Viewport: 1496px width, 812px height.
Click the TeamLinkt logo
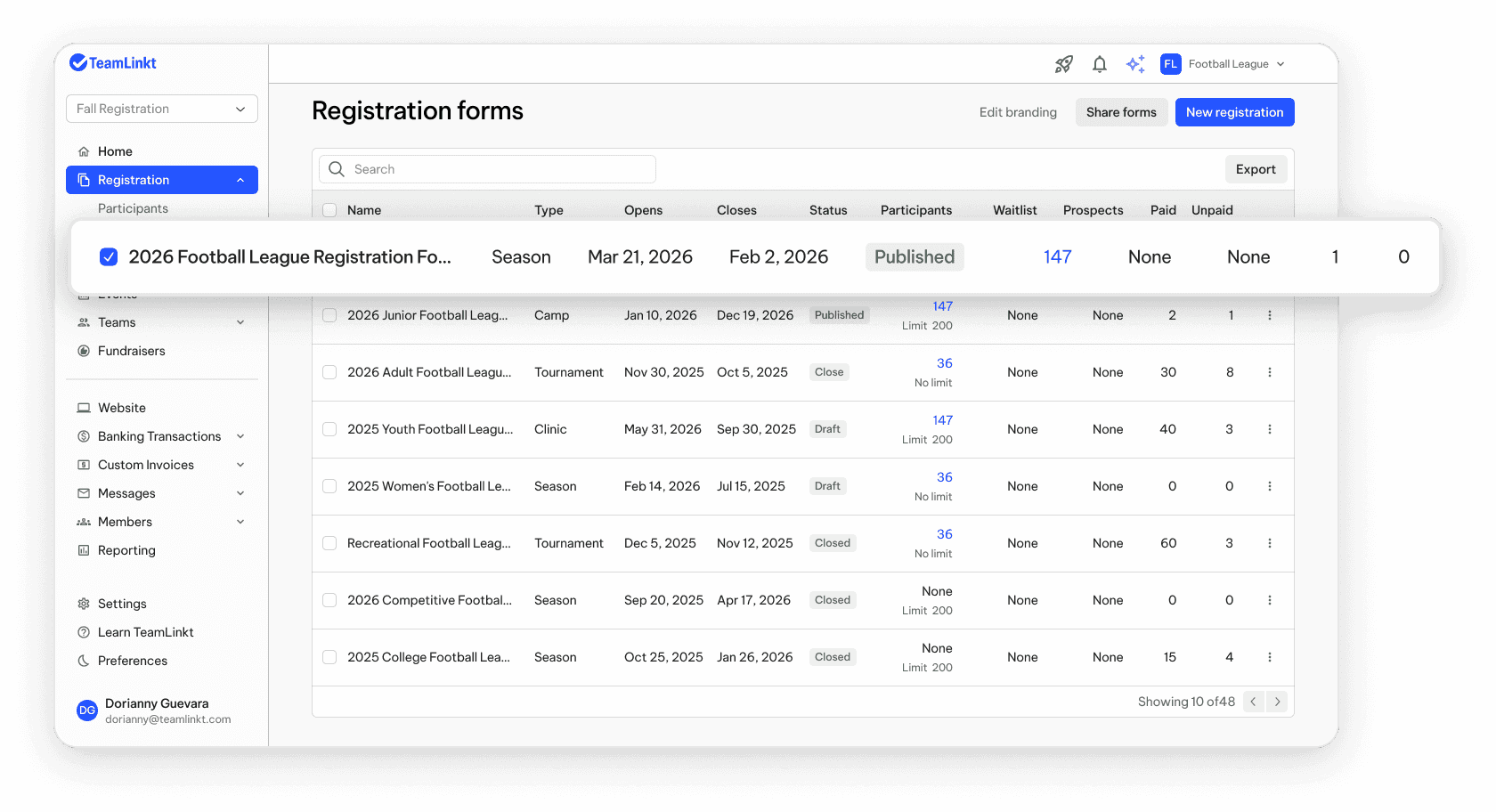(113, 62)
